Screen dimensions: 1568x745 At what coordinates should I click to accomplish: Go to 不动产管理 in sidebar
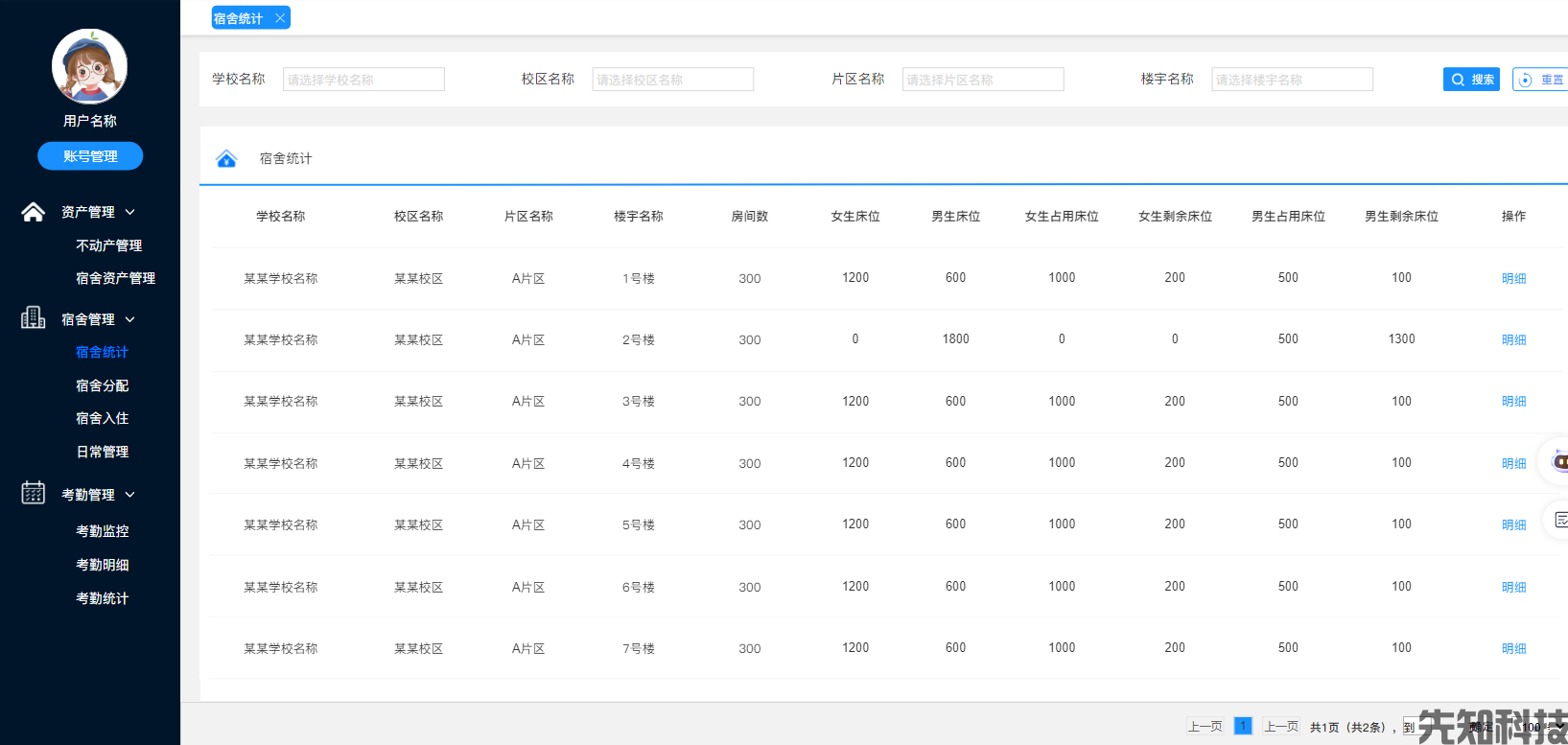pyautogui.click(x=109, y=245)
